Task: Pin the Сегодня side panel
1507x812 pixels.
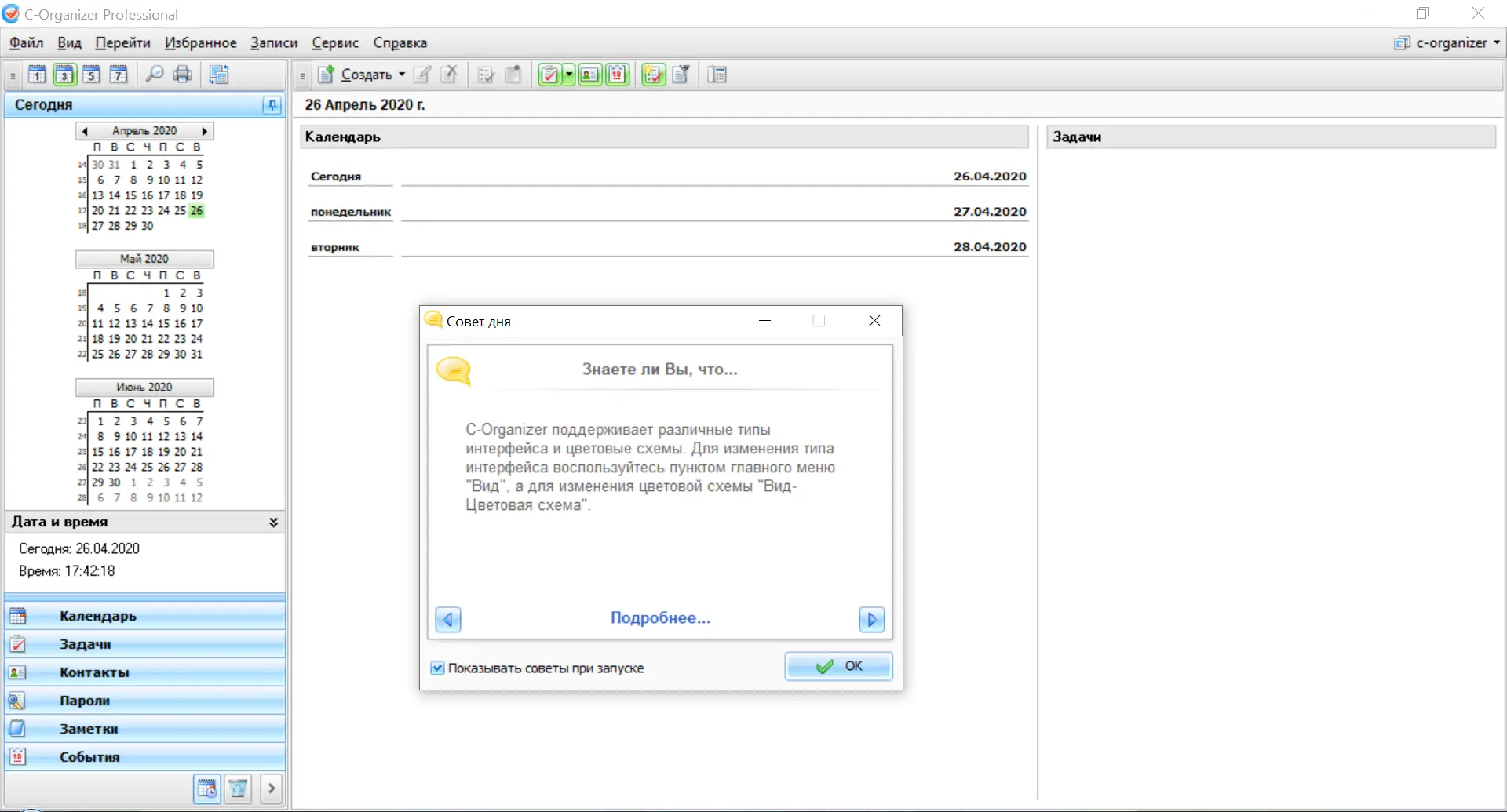Action: click(x=272, y=105)
